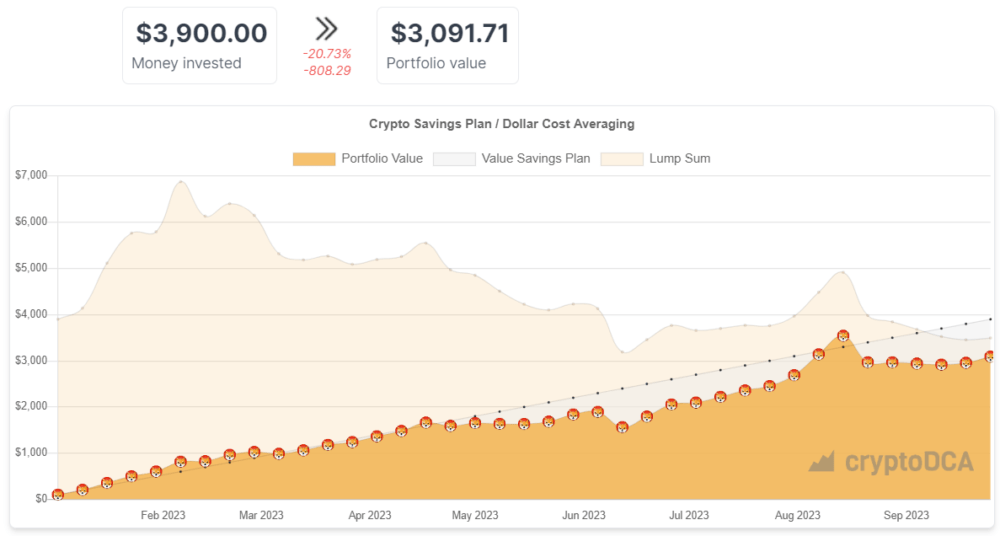Toggle the Portfolio Value legend item
The width and height of the screenshot is (1000, 536).
358,159
